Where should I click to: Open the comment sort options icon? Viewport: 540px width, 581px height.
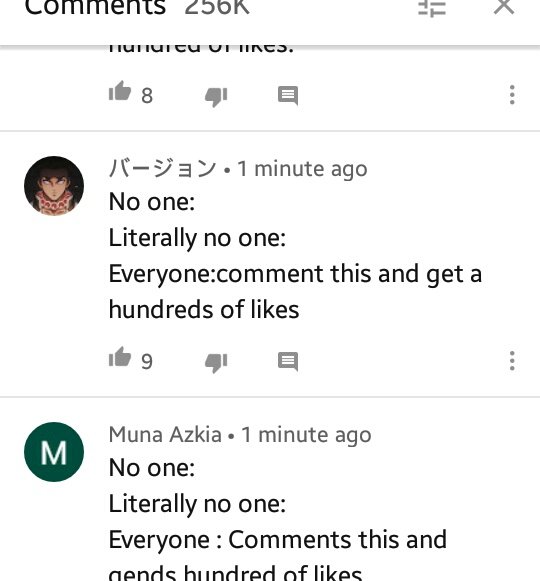click(432, 7)
